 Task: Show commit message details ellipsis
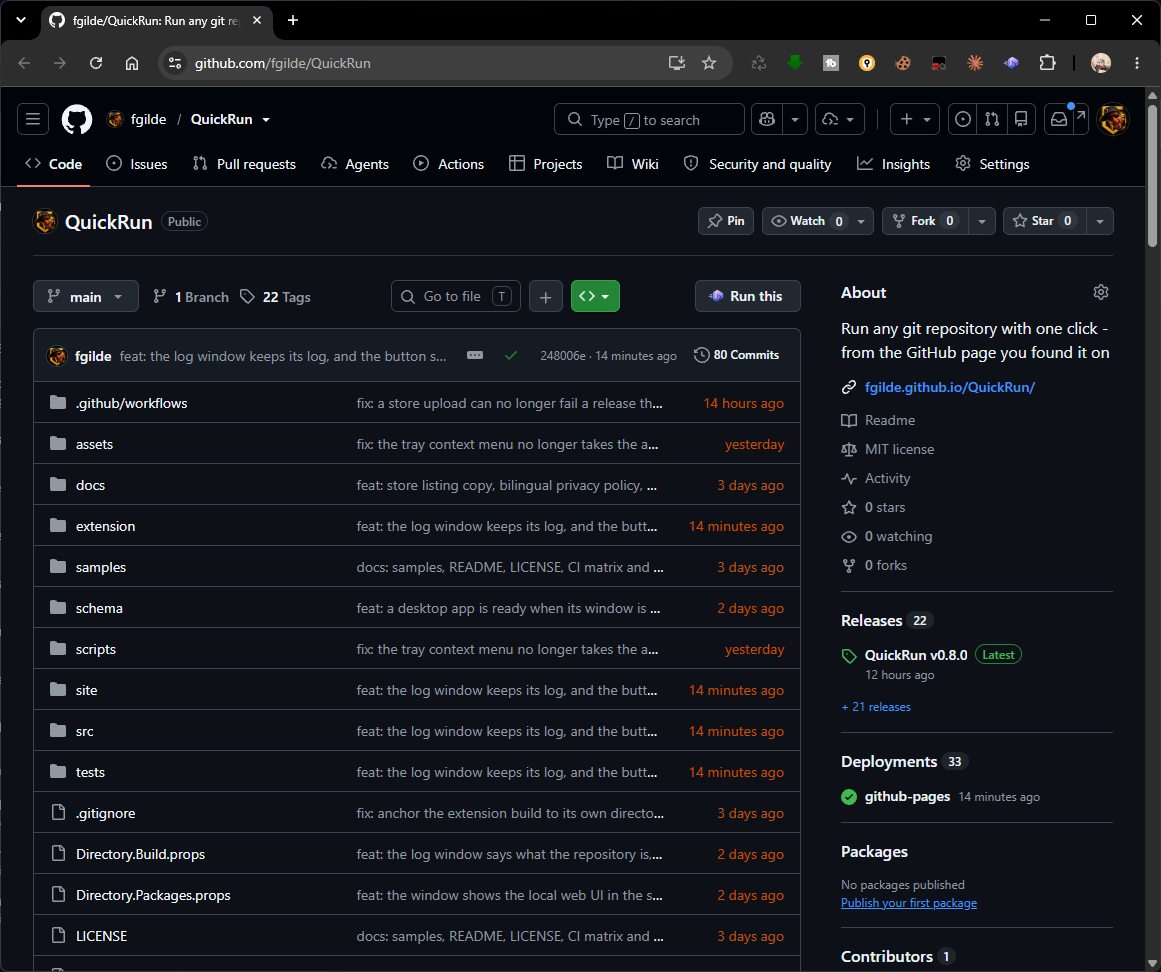coord(475,355)
